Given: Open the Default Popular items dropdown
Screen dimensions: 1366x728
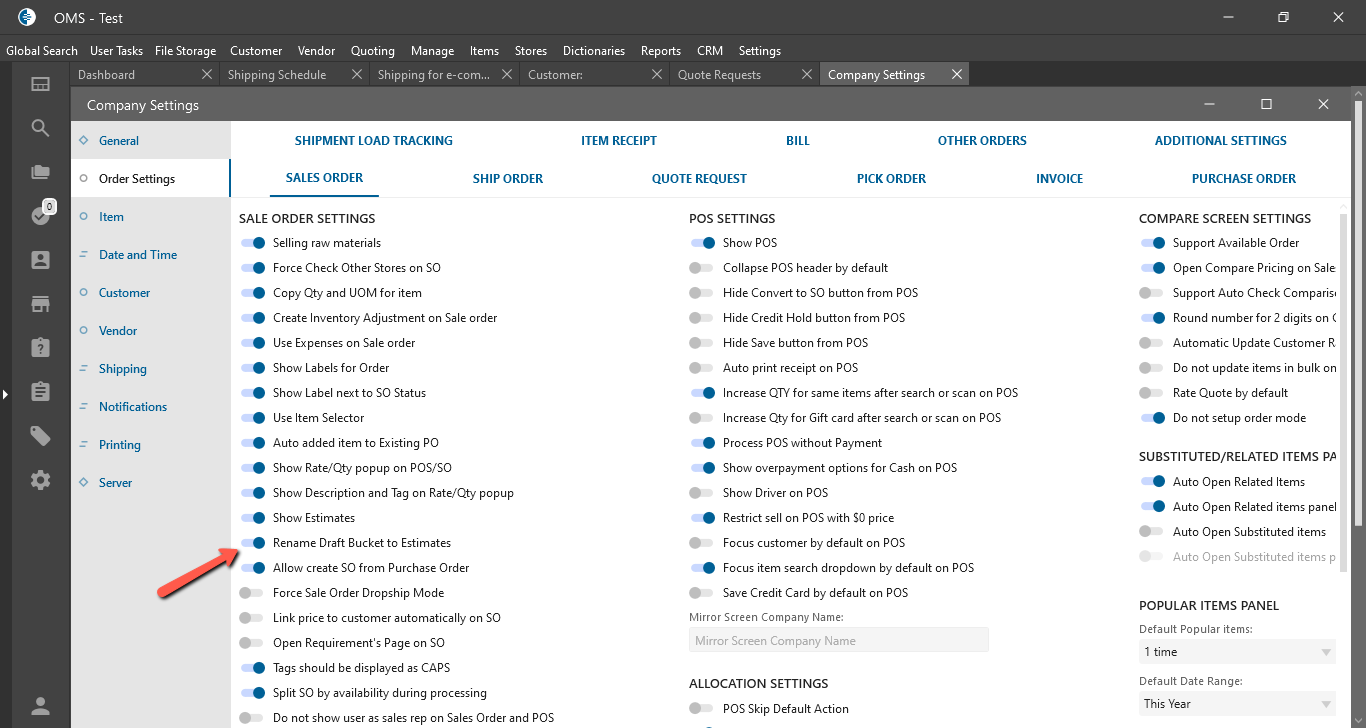Looking at the screenshot, I should (x=1236, y=652).
